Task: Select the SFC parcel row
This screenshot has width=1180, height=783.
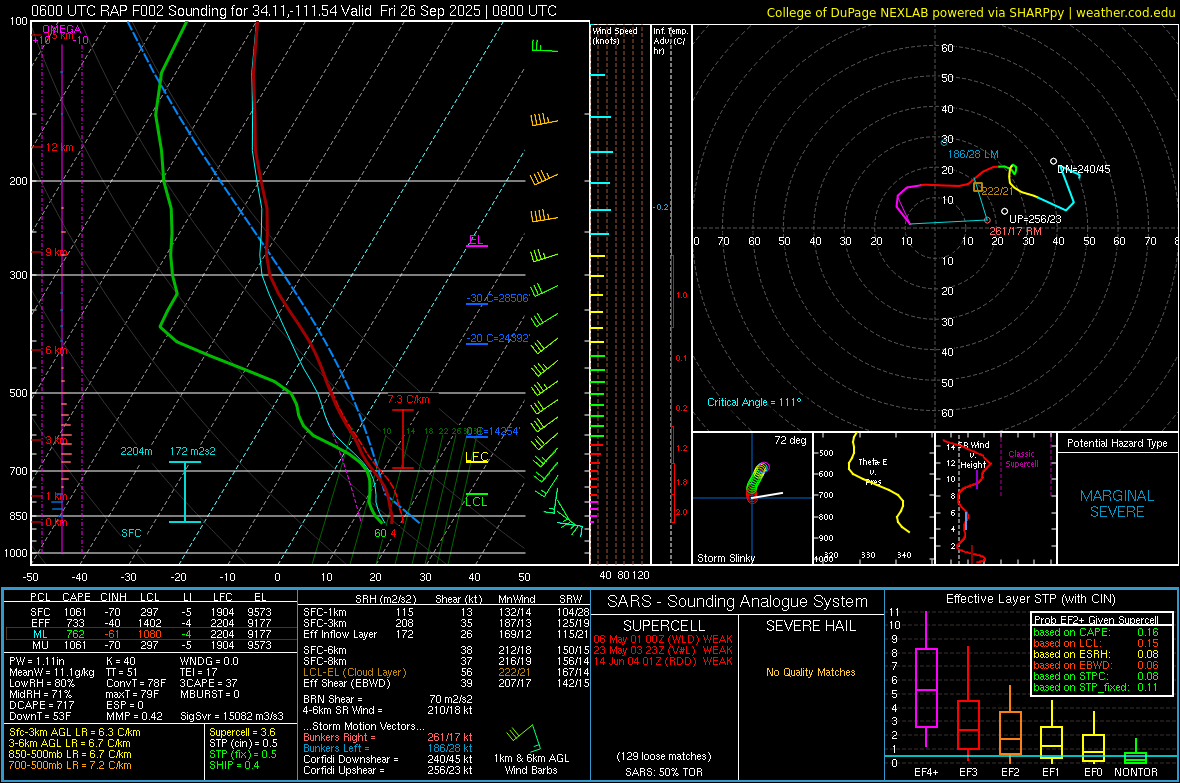Action: pyautogui.click(x=151, y=612)
